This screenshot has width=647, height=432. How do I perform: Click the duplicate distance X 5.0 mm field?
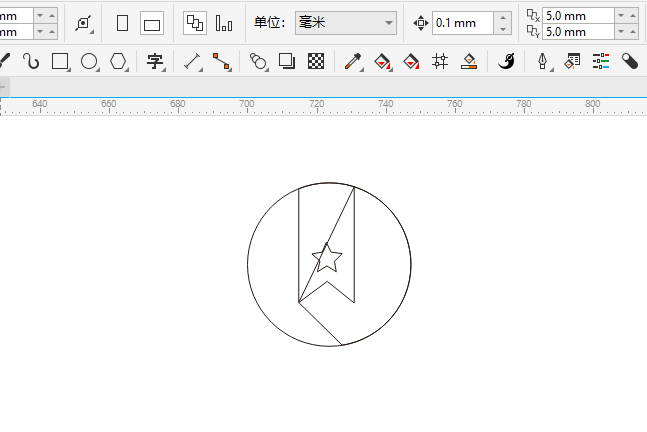click(x=578, y=16)
